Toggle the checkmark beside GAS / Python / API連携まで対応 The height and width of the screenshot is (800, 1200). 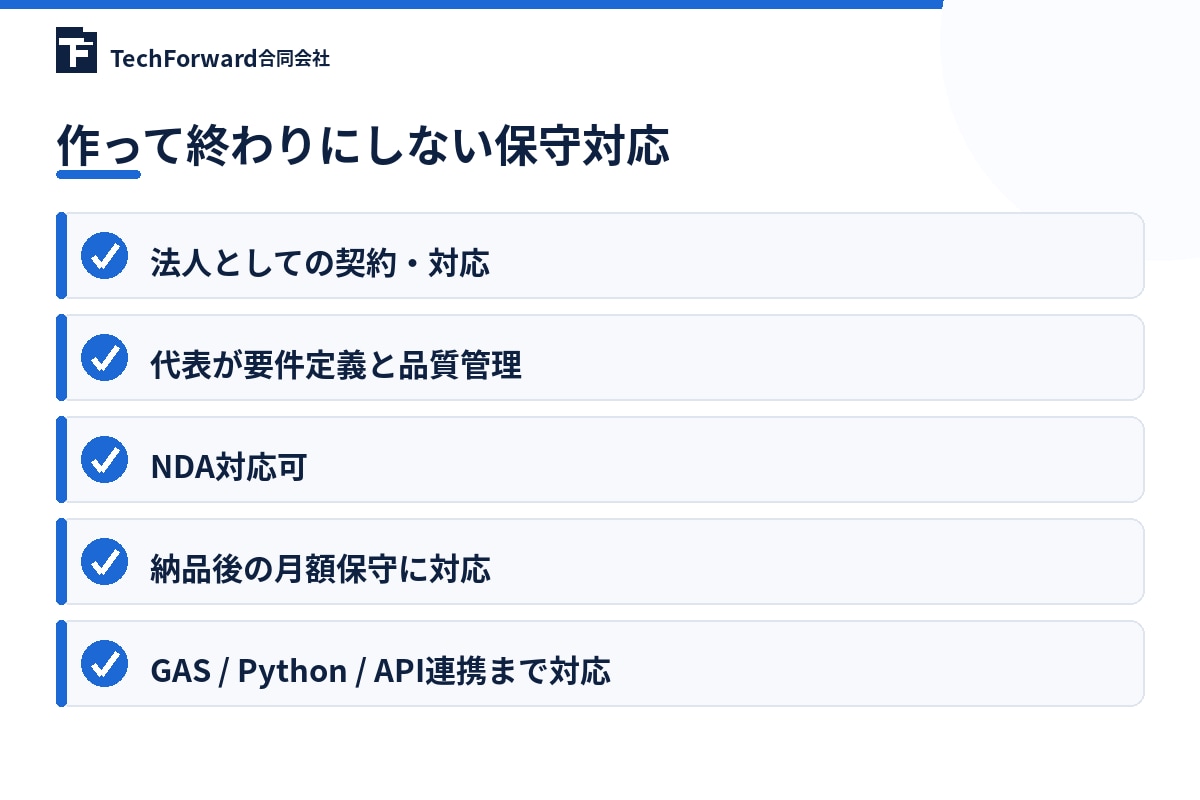[x=104, y=664]
